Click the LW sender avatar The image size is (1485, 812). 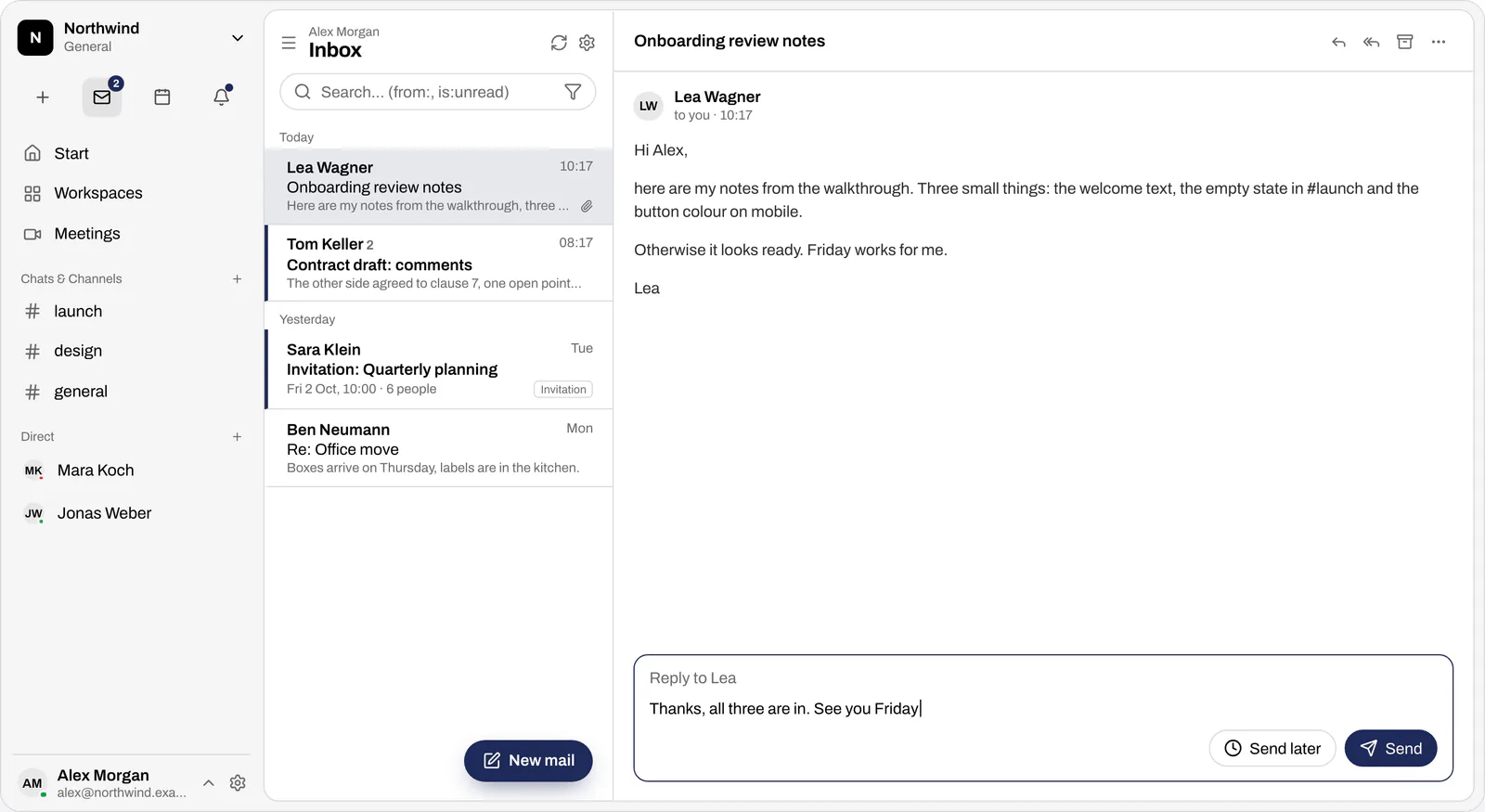tap(649, 106)
